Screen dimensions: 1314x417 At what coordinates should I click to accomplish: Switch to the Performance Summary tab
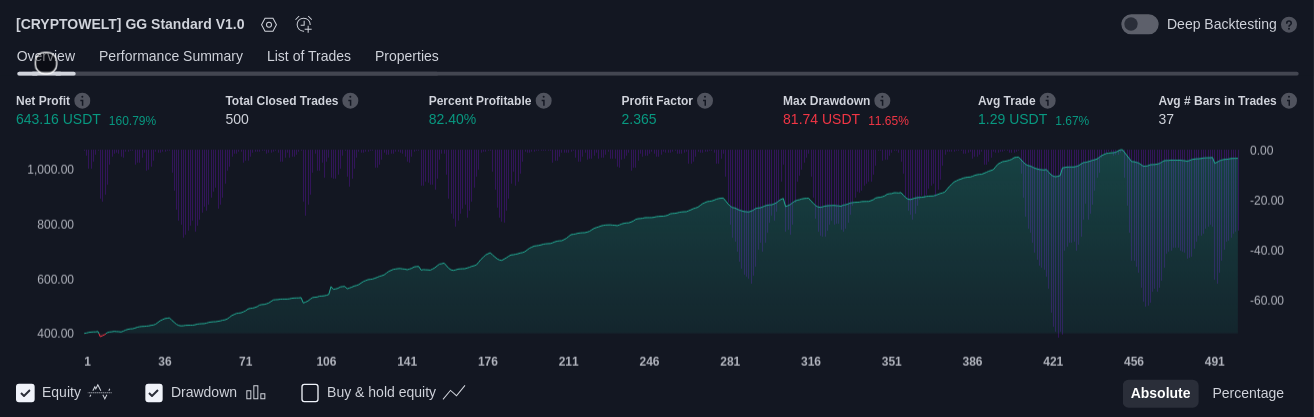point(171,56)
